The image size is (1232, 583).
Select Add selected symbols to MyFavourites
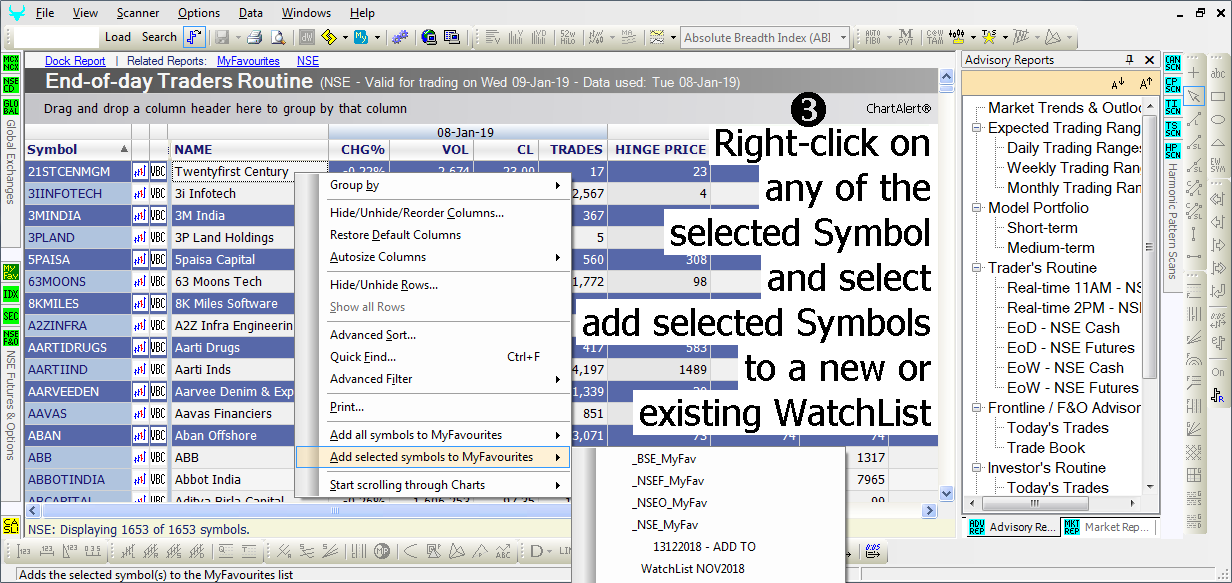(x=433, y=457)
